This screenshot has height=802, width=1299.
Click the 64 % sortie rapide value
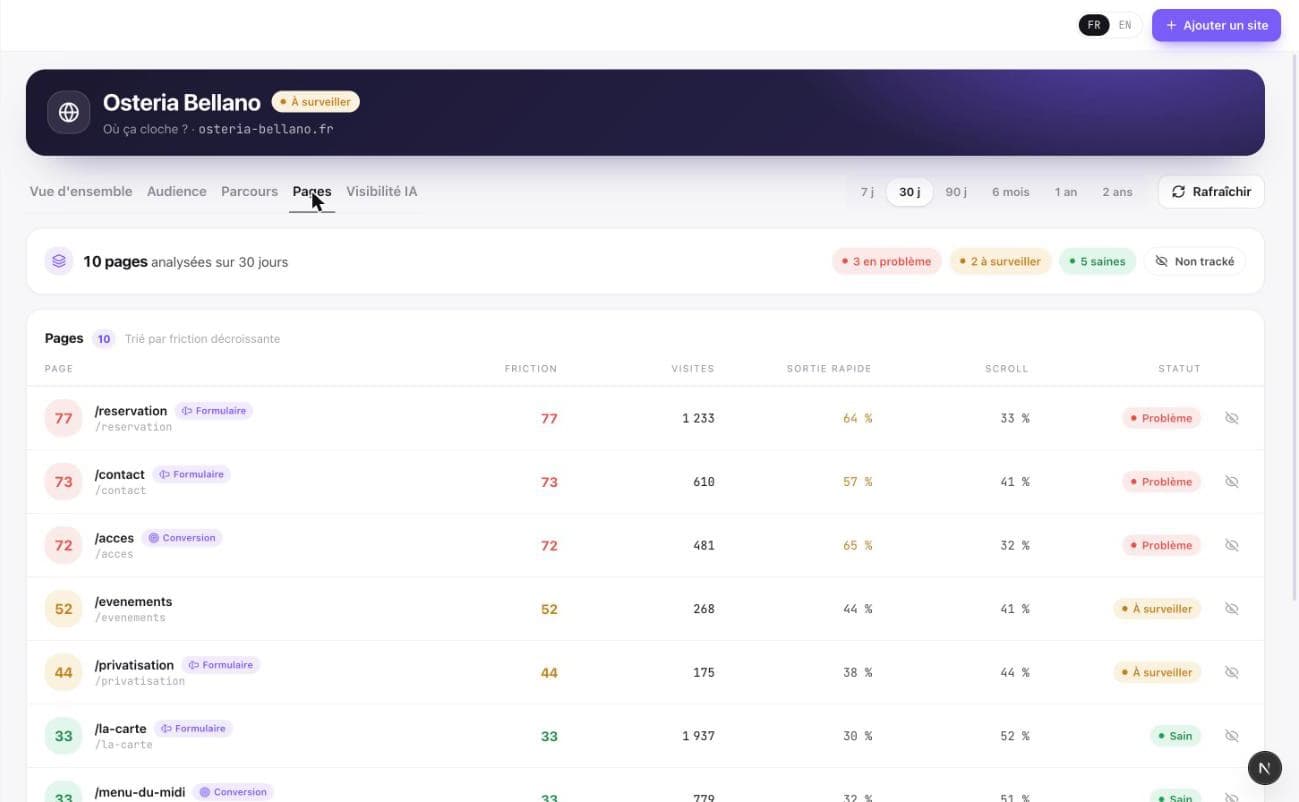pos(857,418)
